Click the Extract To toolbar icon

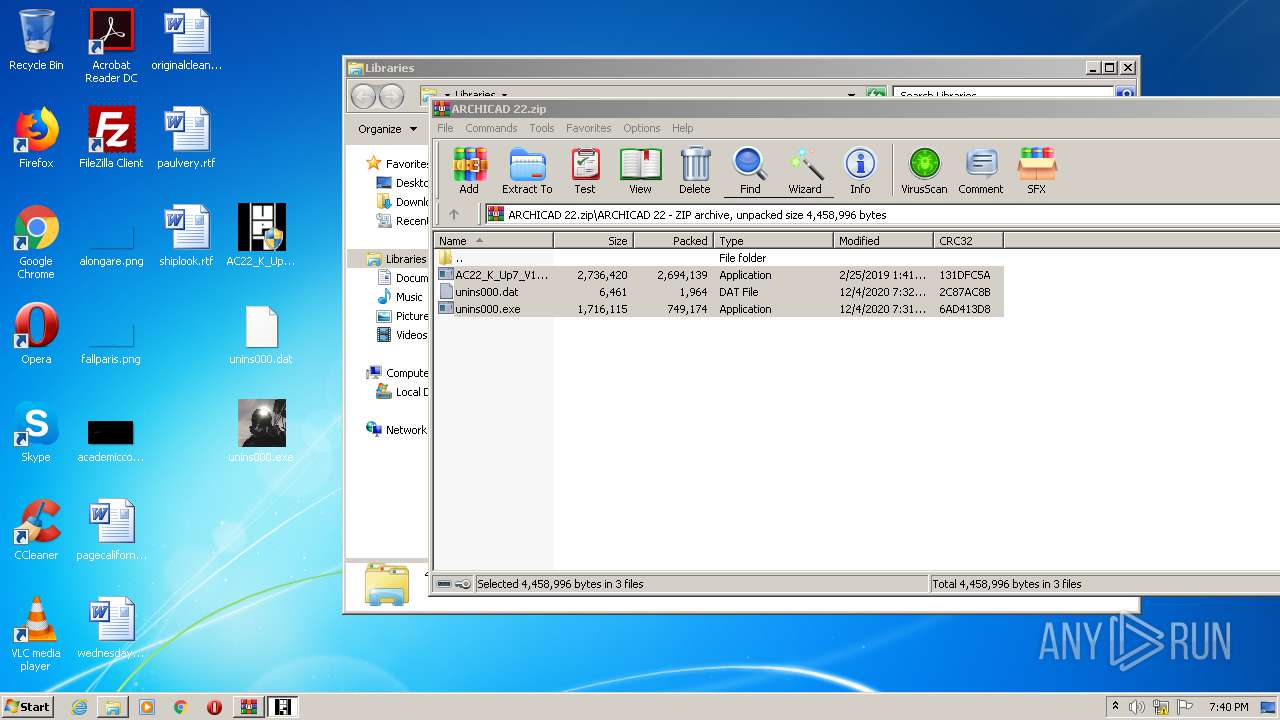pos(527,171)
